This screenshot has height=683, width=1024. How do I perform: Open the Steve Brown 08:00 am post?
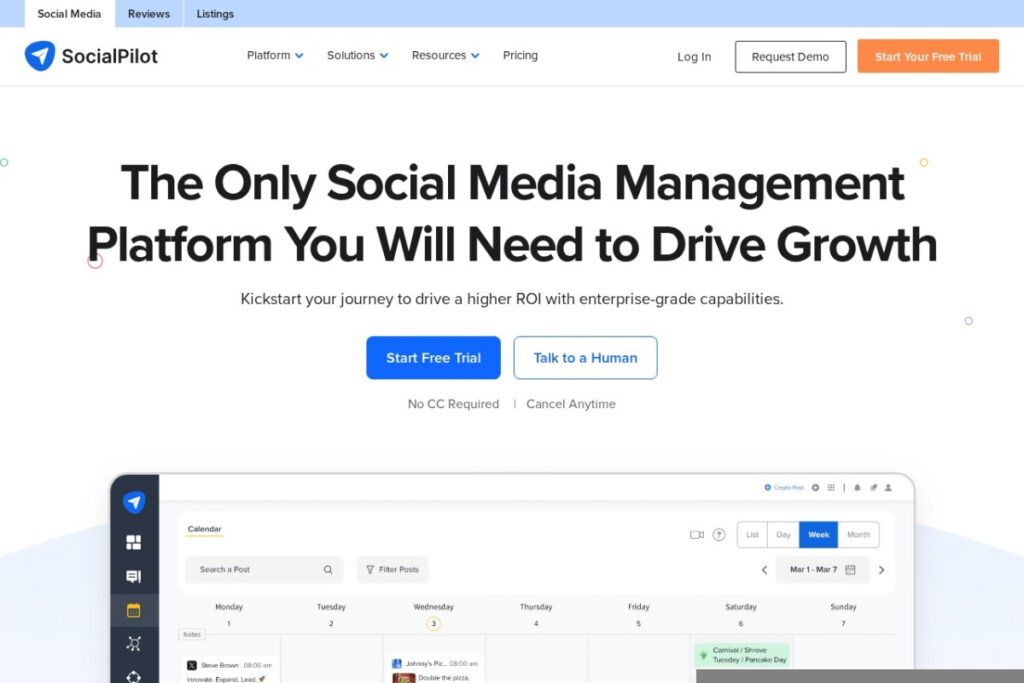coord(229,670)
